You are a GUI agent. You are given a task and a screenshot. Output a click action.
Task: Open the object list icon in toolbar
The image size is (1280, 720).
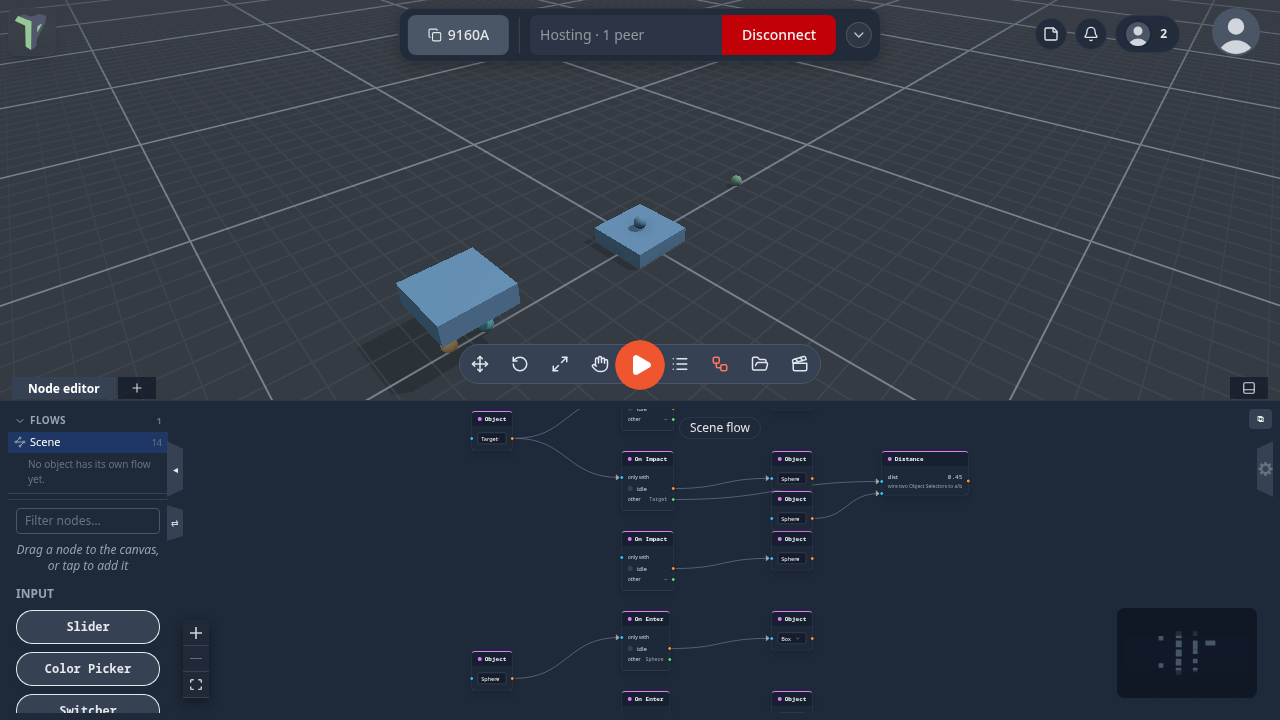(680, 364)
